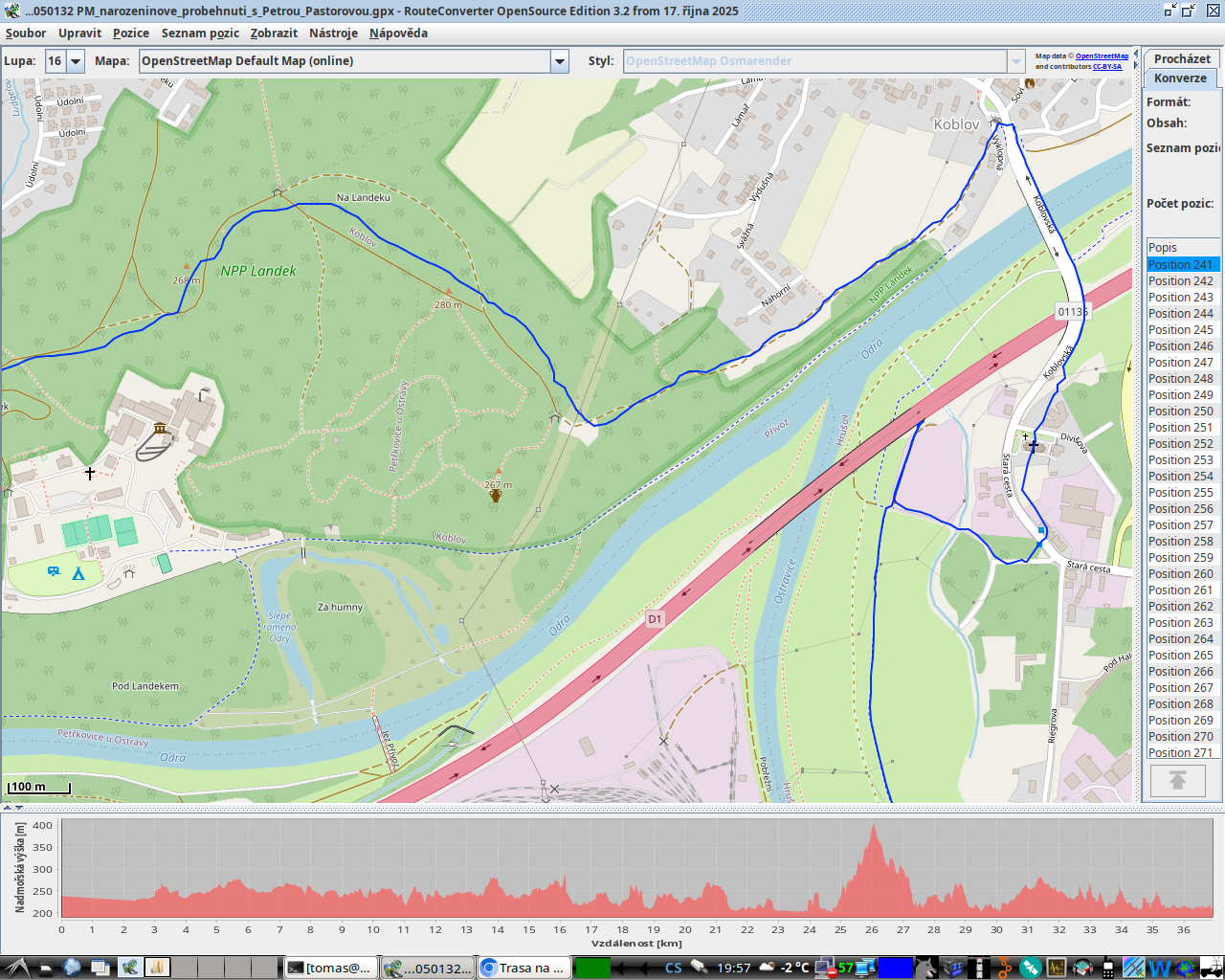Image resolution: width=1225 pixels, height=980 pixels.
Task: Click the move-to-top arrow button under positions list
Action: click(x=1177, y=781)
